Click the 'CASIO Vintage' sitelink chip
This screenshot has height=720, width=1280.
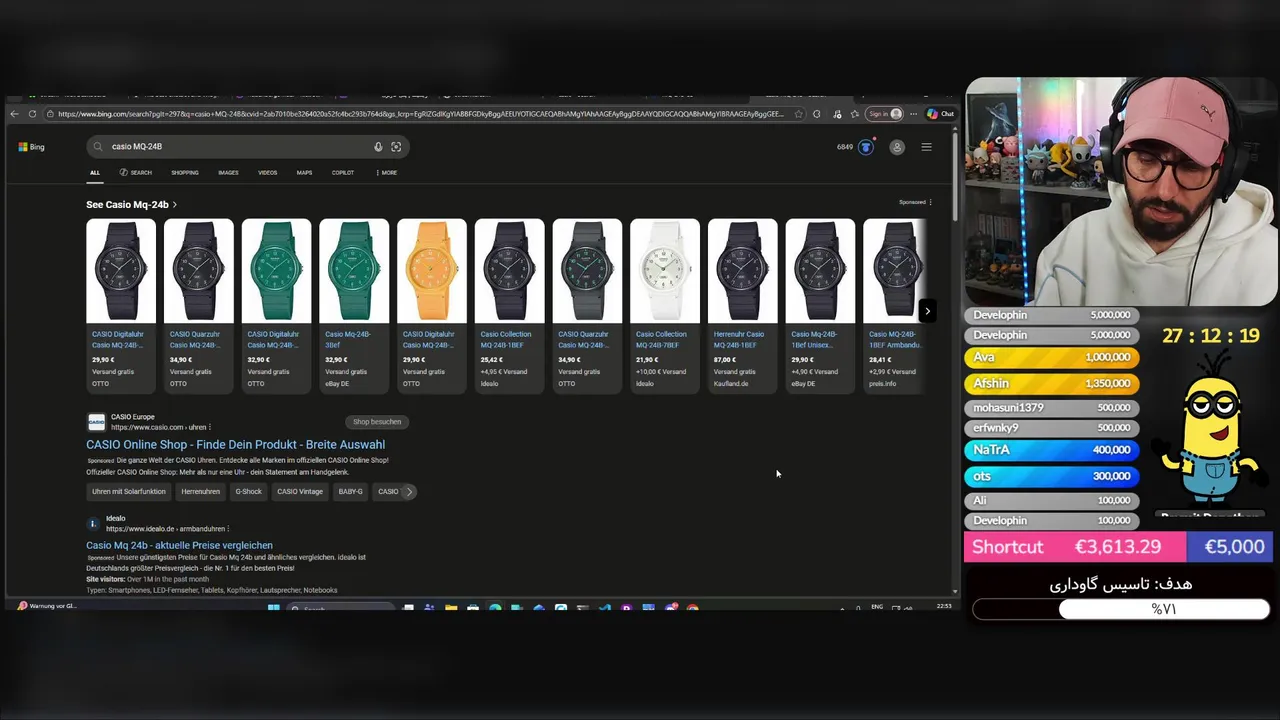[300, 492]
